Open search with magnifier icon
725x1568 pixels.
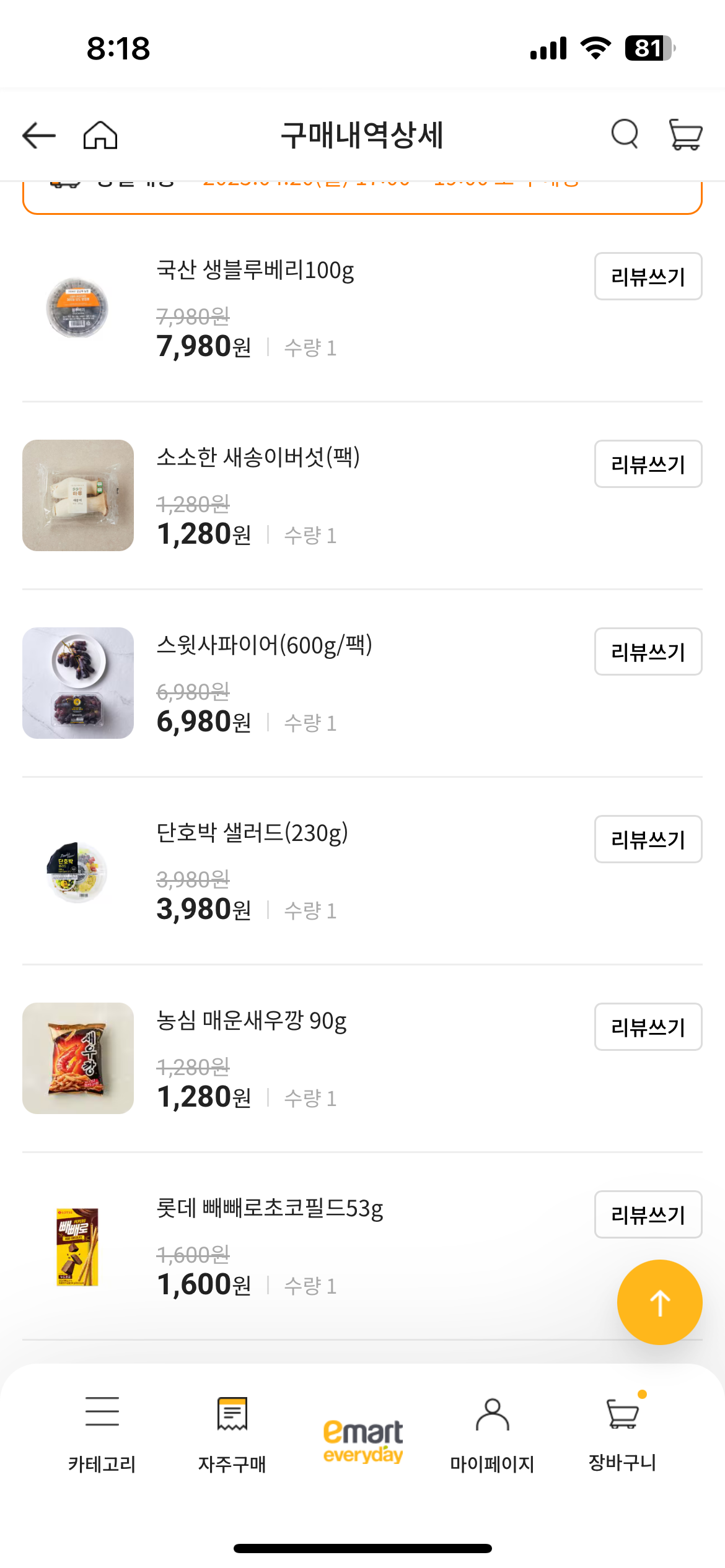click(624, 134)
